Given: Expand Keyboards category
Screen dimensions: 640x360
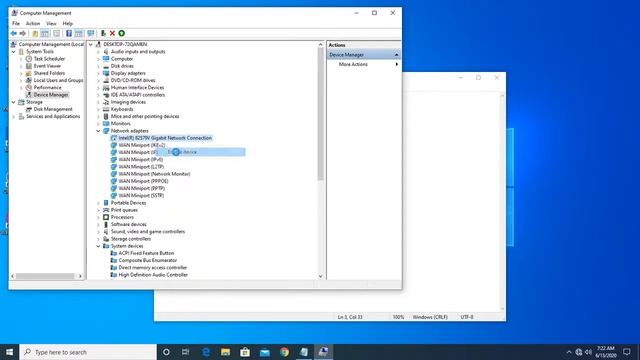Looking at the screenshot, I should (x=98, y=109).
